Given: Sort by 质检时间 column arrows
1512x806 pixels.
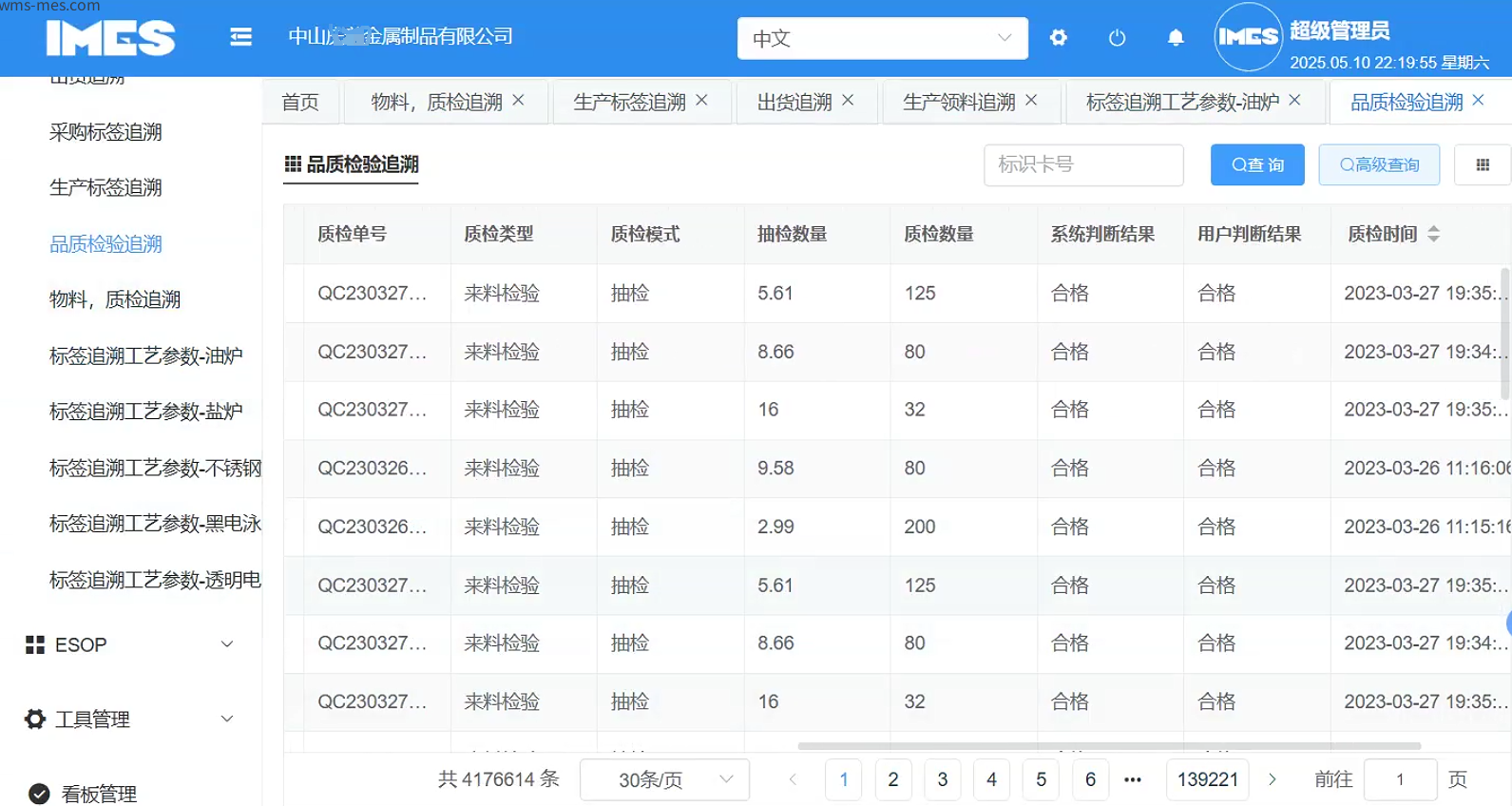Looking at the screenshot, I should click(1434, 234).
